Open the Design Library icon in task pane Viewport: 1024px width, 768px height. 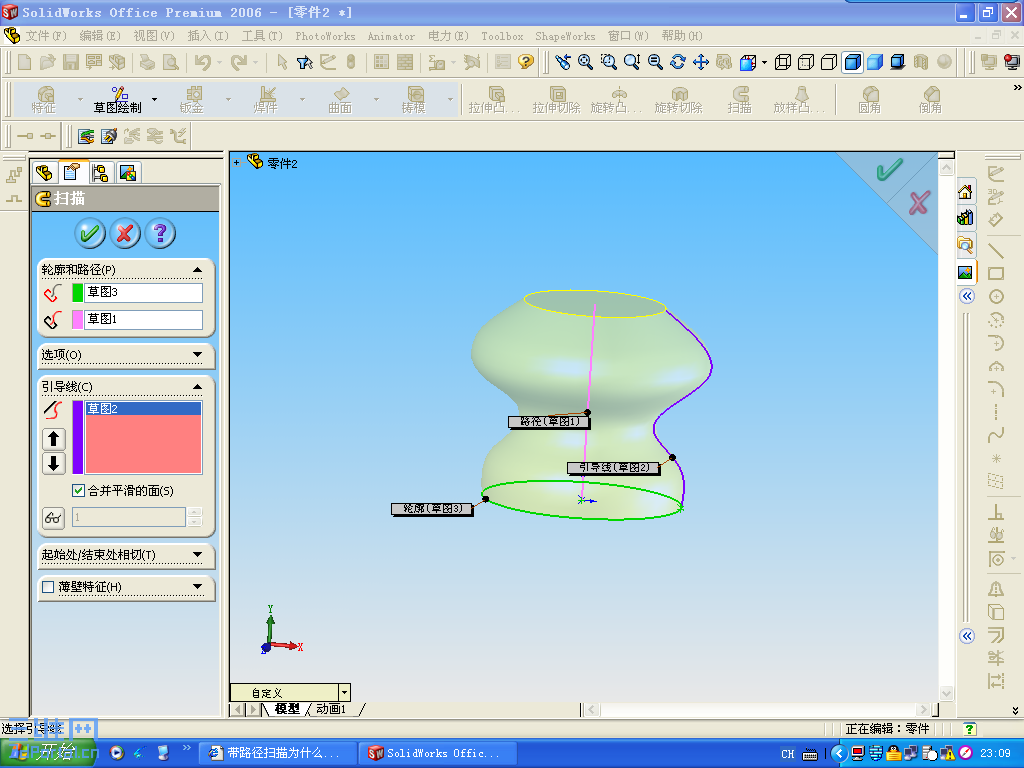point(965,217)
